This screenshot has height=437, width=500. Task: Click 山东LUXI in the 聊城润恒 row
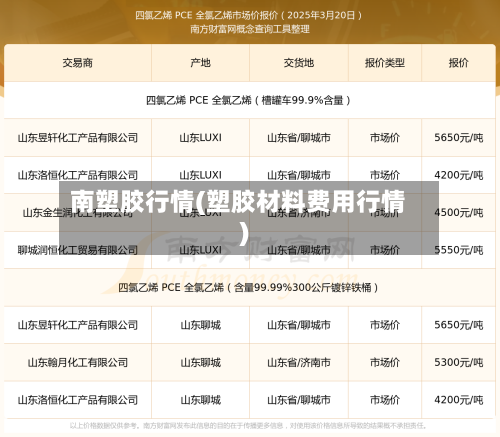pos(200,250)
